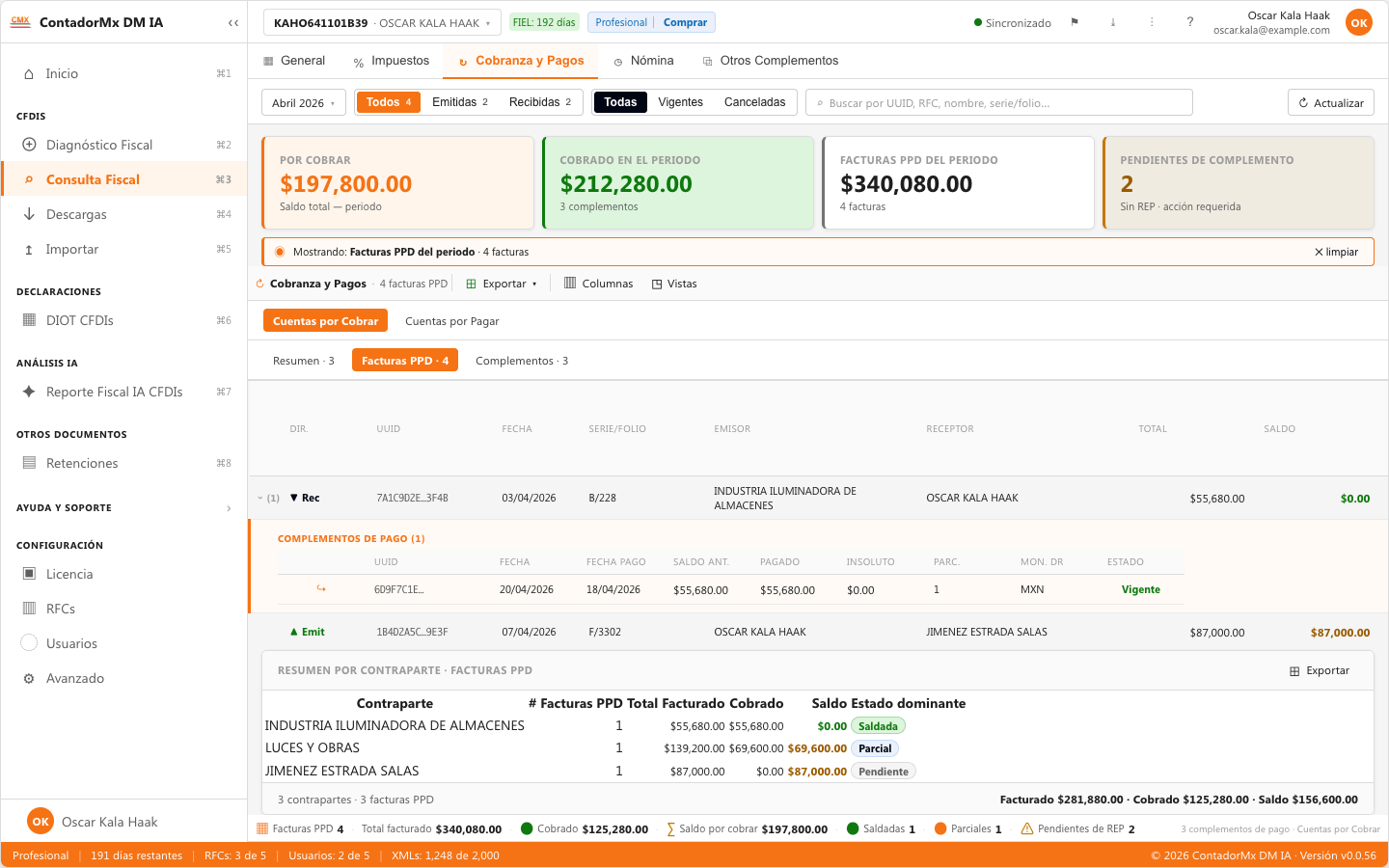This screenshot has width=1389, height=868.
Task: Open the help question mark icon
Action: (x=1190, y=22)
